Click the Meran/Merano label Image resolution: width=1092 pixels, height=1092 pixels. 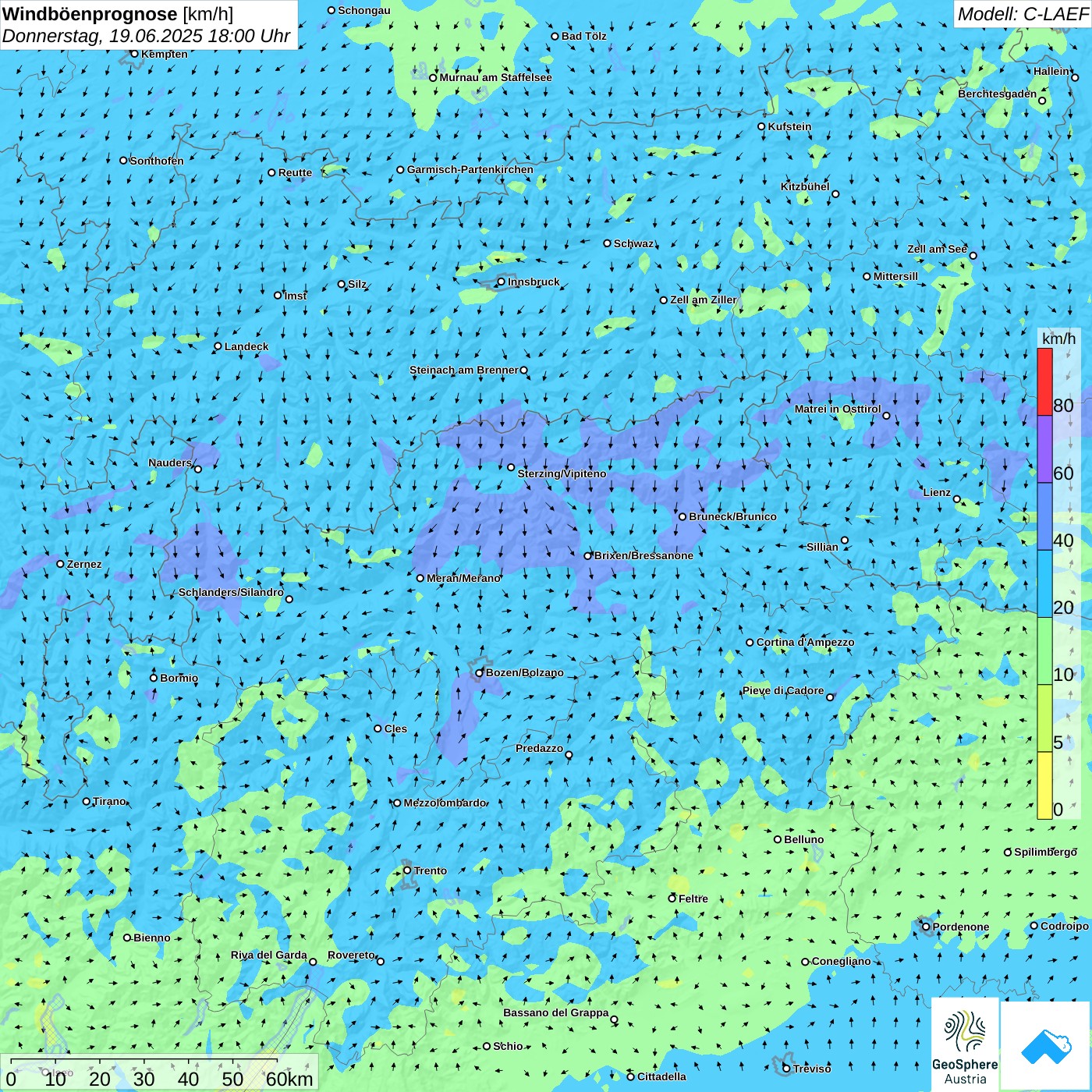(463, 578)
